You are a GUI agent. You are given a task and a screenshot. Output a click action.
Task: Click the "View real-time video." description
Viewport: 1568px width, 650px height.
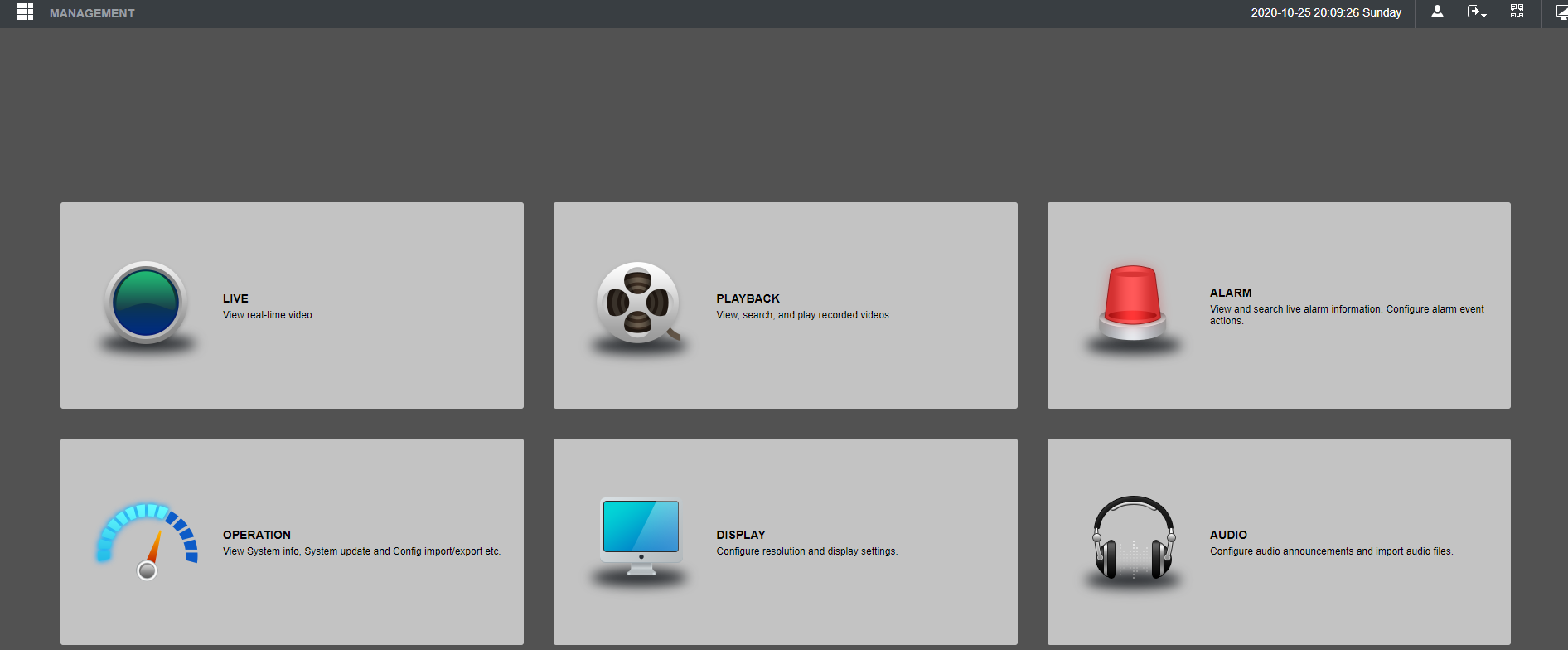tap(269, 315)
